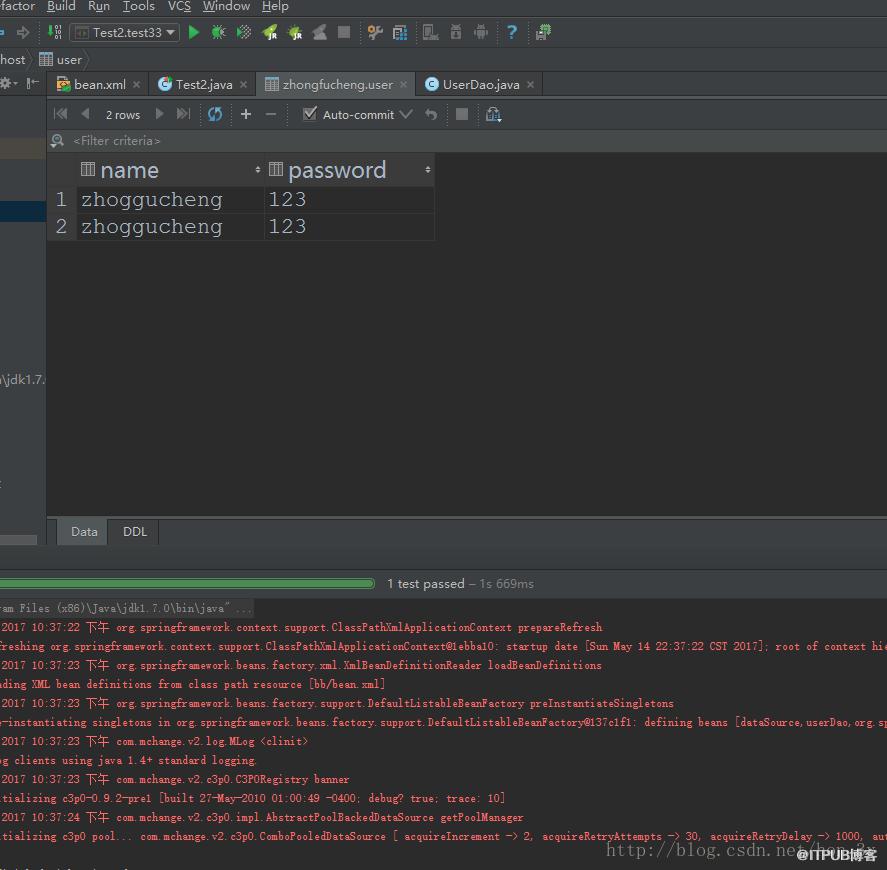This screenshot has width=887, height=870.
Task: Open the help question mark icon
Action: pos(512,32)
